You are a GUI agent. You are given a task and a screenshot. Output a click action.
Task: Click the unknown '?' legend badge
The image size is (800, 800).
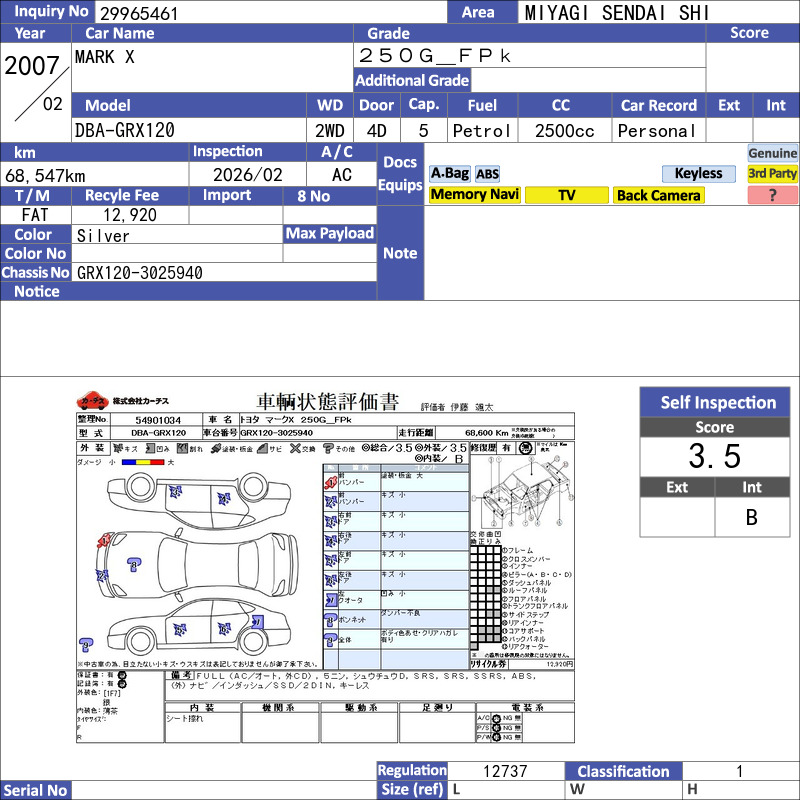pos(772,196)
